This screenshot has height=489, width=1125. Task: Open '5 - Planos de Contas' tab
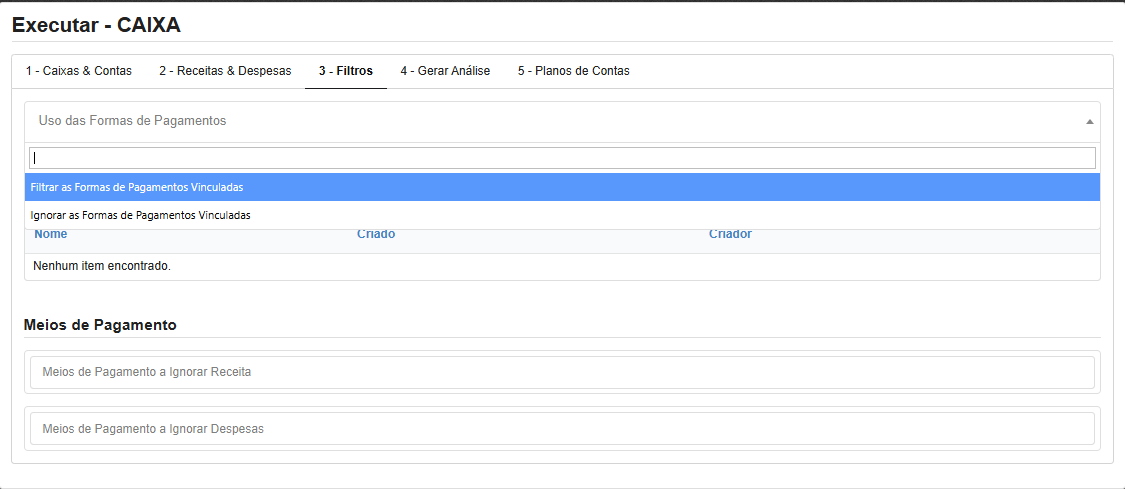click(573, 71)
